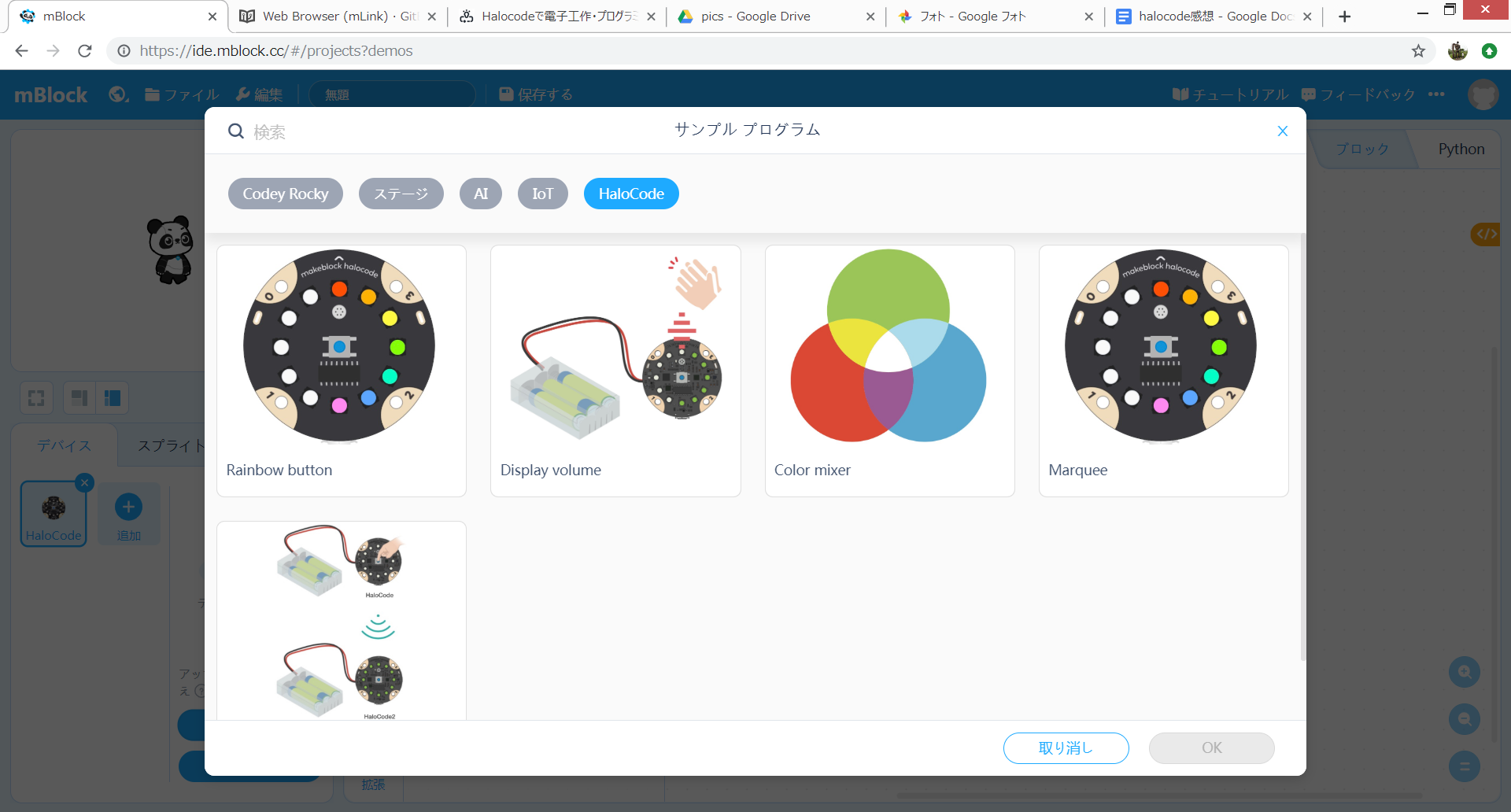Select the HaloCode device tile
The width and height of the screenshot is (1511, 812).
pos(54,514)
